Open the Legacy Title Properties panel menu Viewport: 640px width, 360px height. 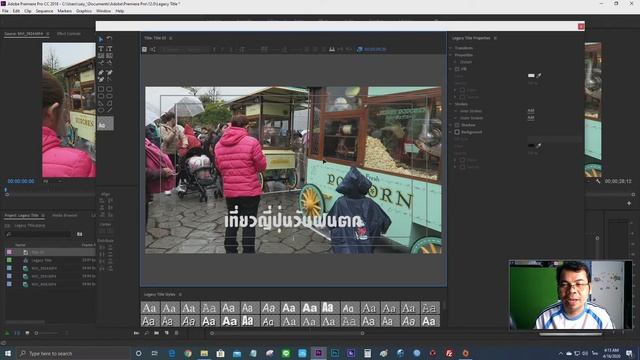click(x=496, y=38)
